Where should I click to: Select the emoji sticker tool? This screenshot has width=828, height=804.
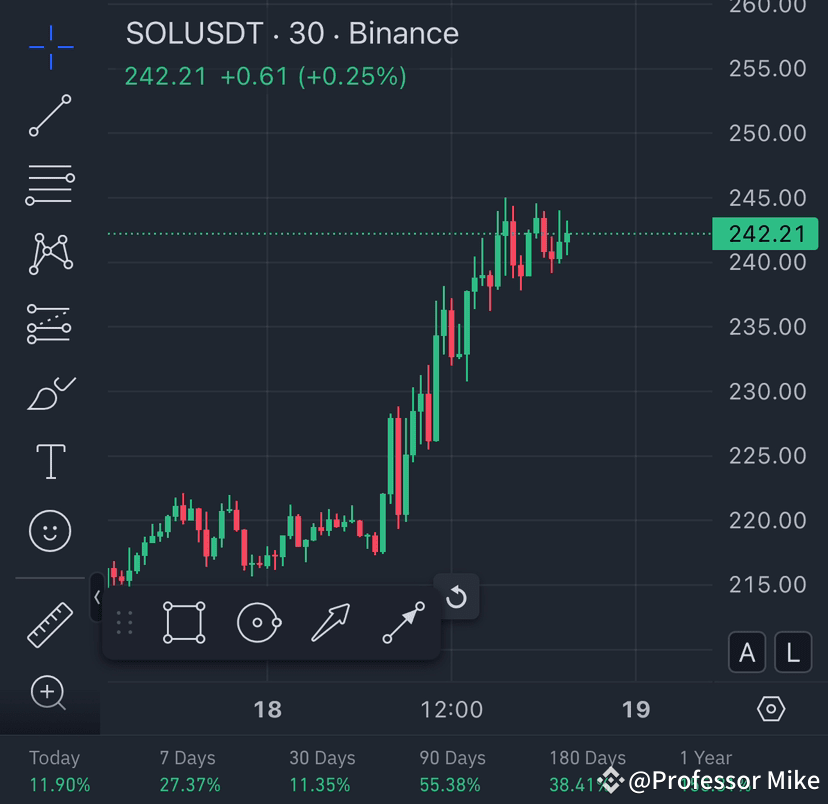[x=50, y=531]
